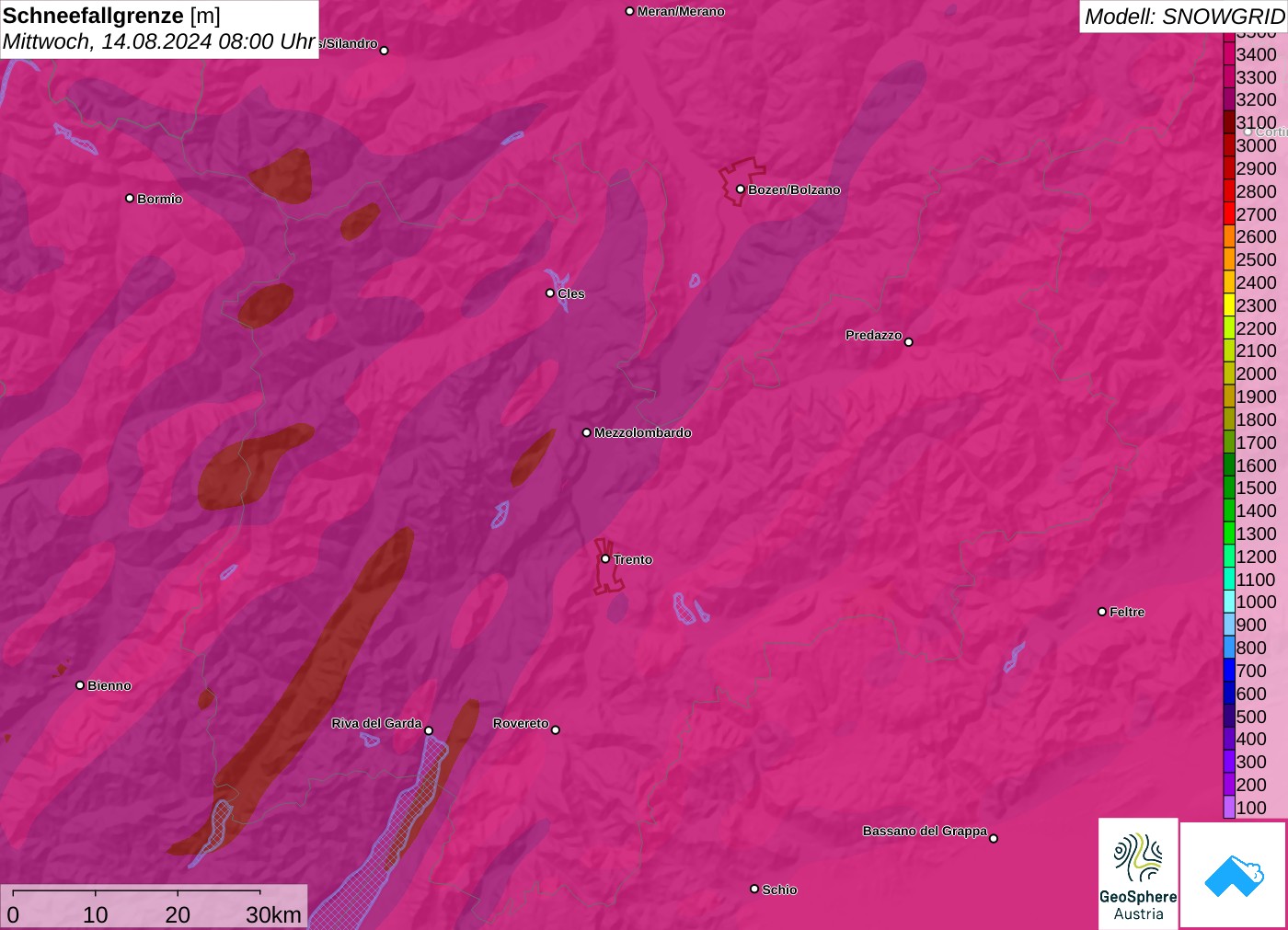Viewport: 1288px width, 930px height.
Task: Select the 100 light purple legend swatch
Action: [x=1229, y=807]
